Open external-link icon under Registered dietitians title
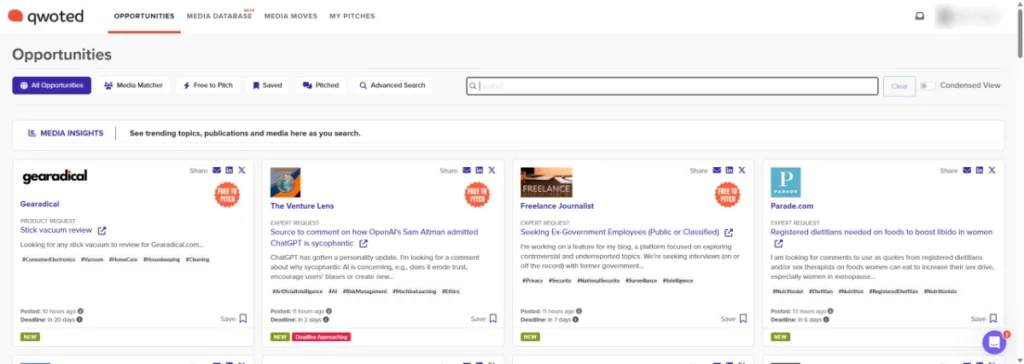The width and height of the screenshot is (1024, 364). 778,244
